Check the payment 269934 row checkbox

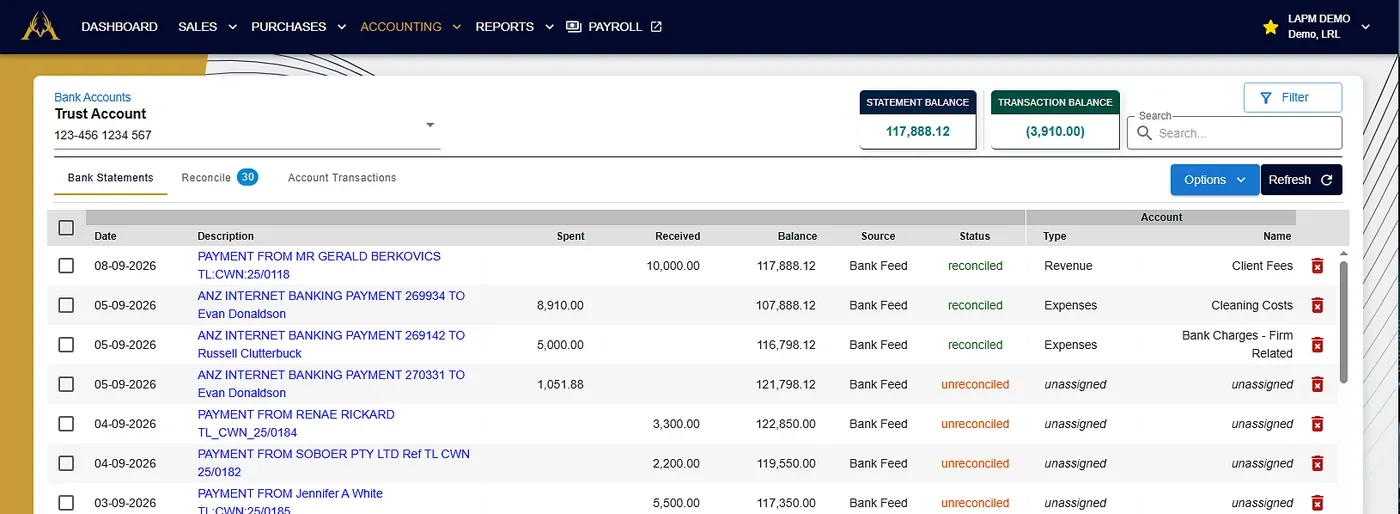(x=66, y=305)
